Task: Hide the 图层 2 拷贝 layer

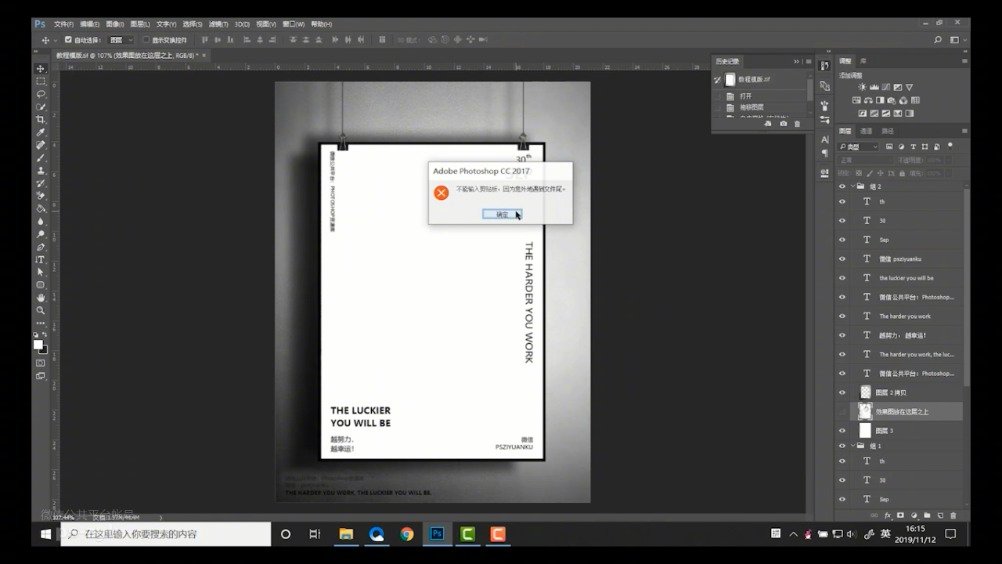Action: (842, 392)
